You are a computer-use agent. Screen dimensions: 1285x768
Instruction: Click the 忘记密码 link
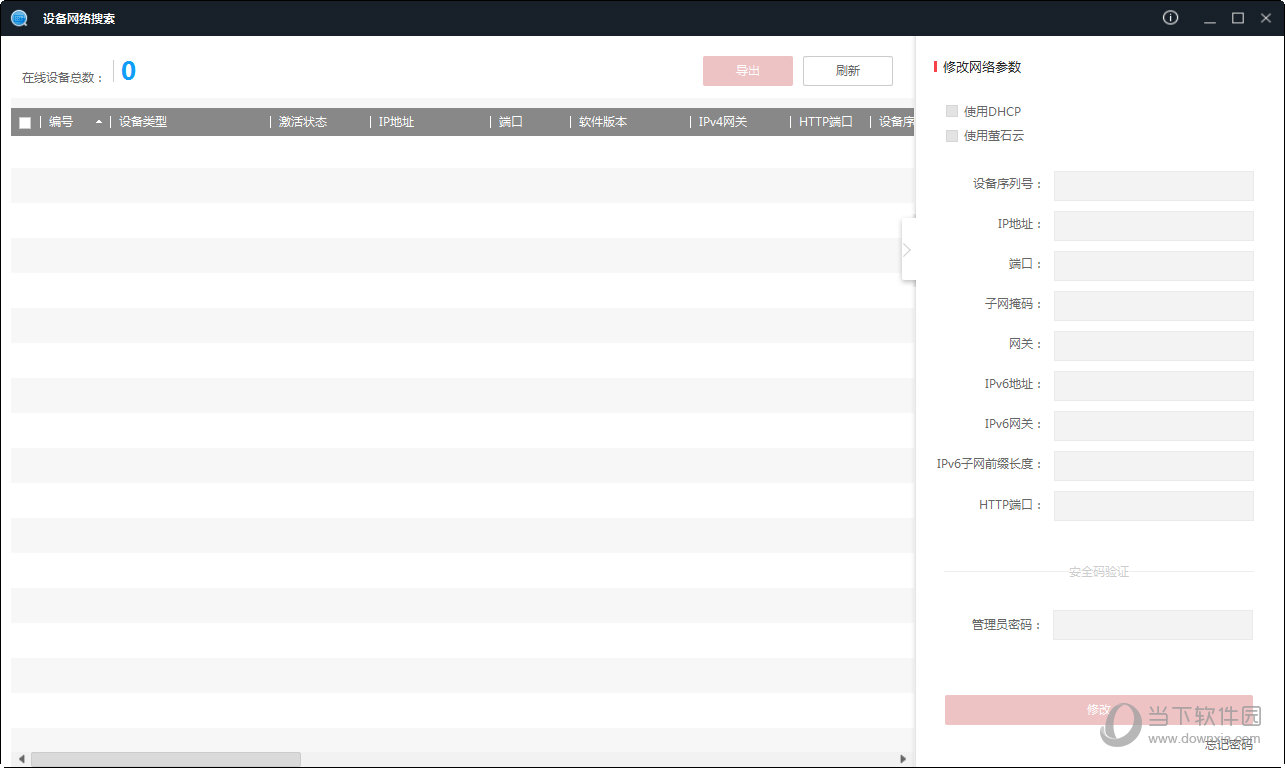[1228, 744]
